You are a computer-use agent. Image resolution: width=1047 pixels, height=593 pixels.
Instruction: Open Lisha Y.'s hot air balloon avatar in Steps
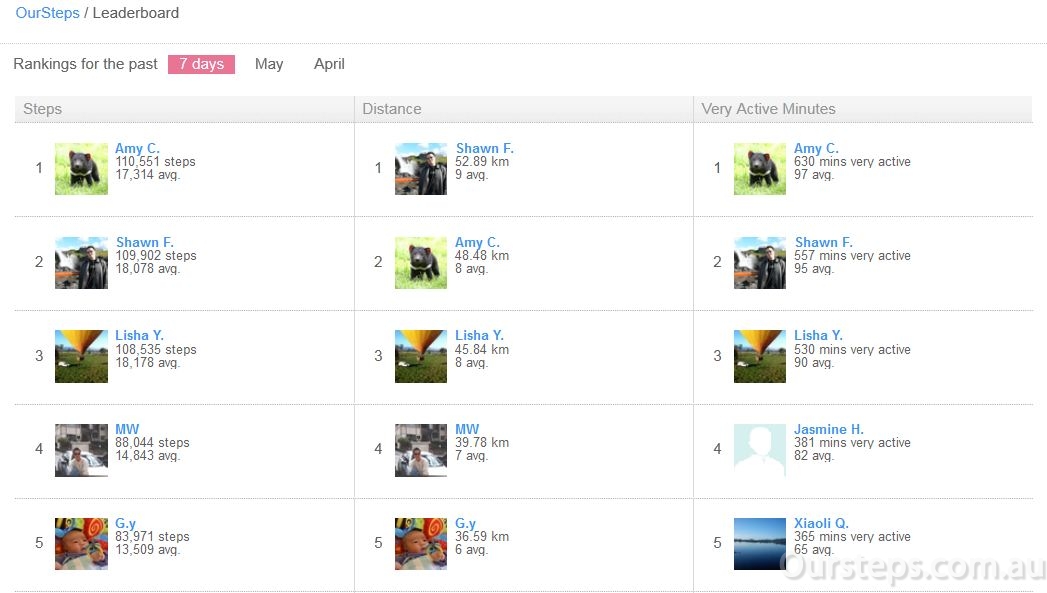point(81,357)
